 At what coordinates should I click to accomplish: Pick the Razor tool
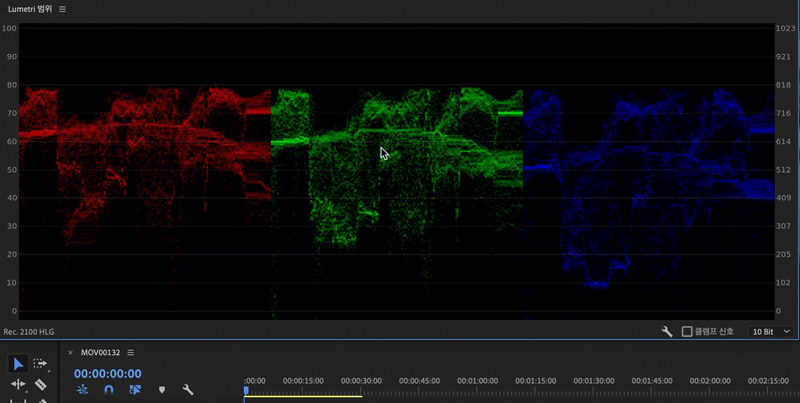tap(41, 385)
